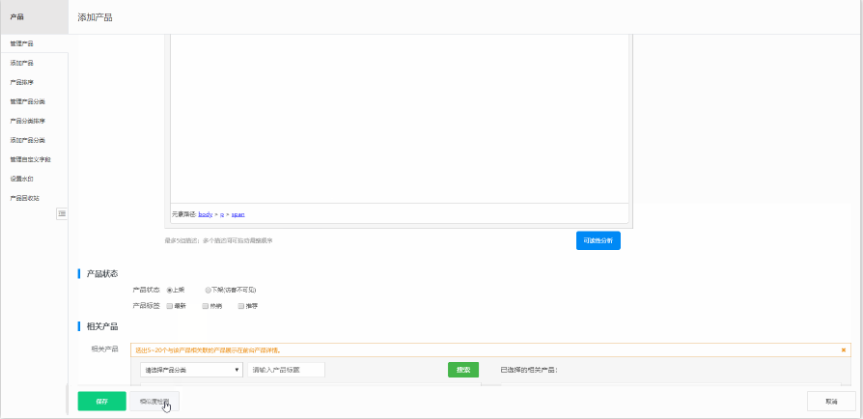863x419 pixels.
Task: Check the 热销 product tag
Action: pos(206,305)
